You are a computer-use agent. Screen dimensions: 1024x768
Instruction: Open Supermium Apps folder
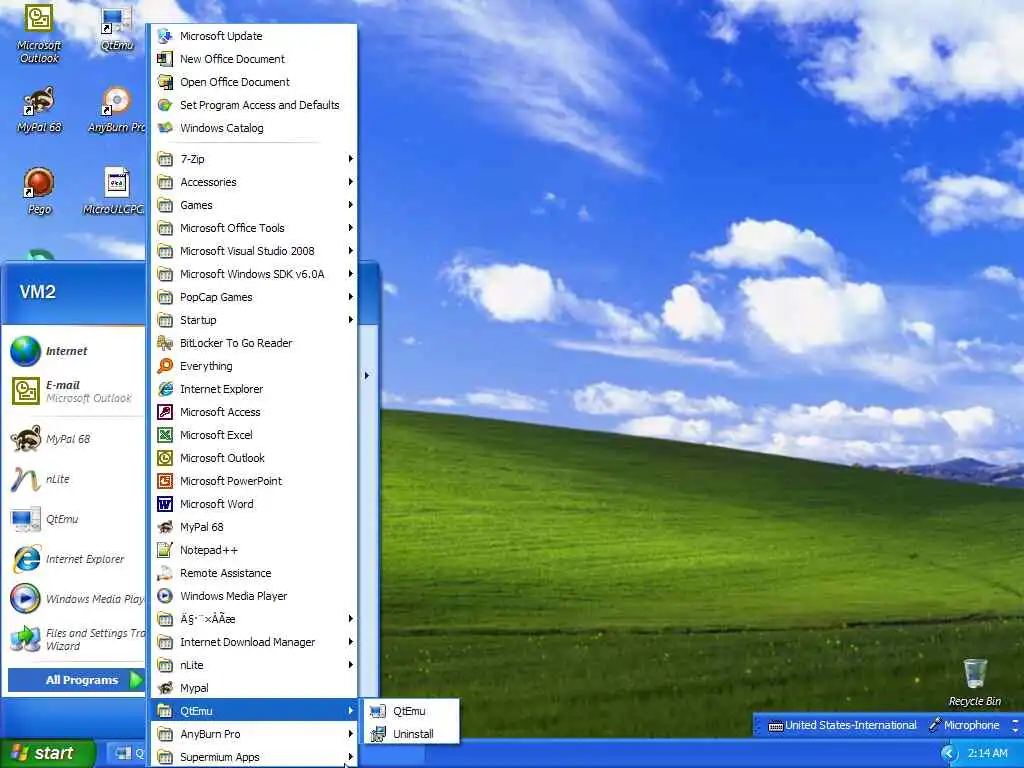point(254,757)
